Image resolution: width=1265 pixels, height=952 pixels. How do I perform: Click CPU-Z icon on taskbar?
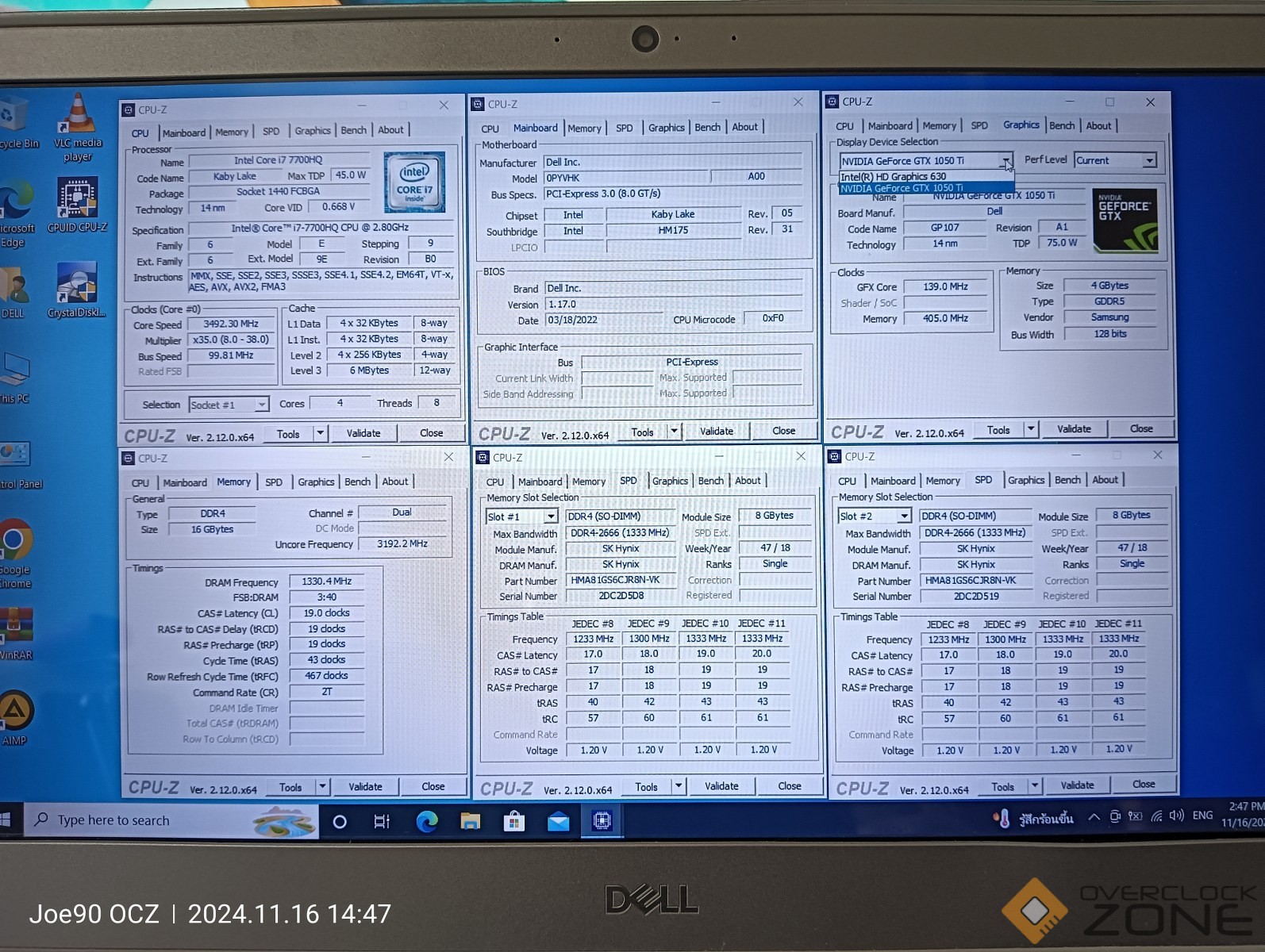(x=602, y=821)
